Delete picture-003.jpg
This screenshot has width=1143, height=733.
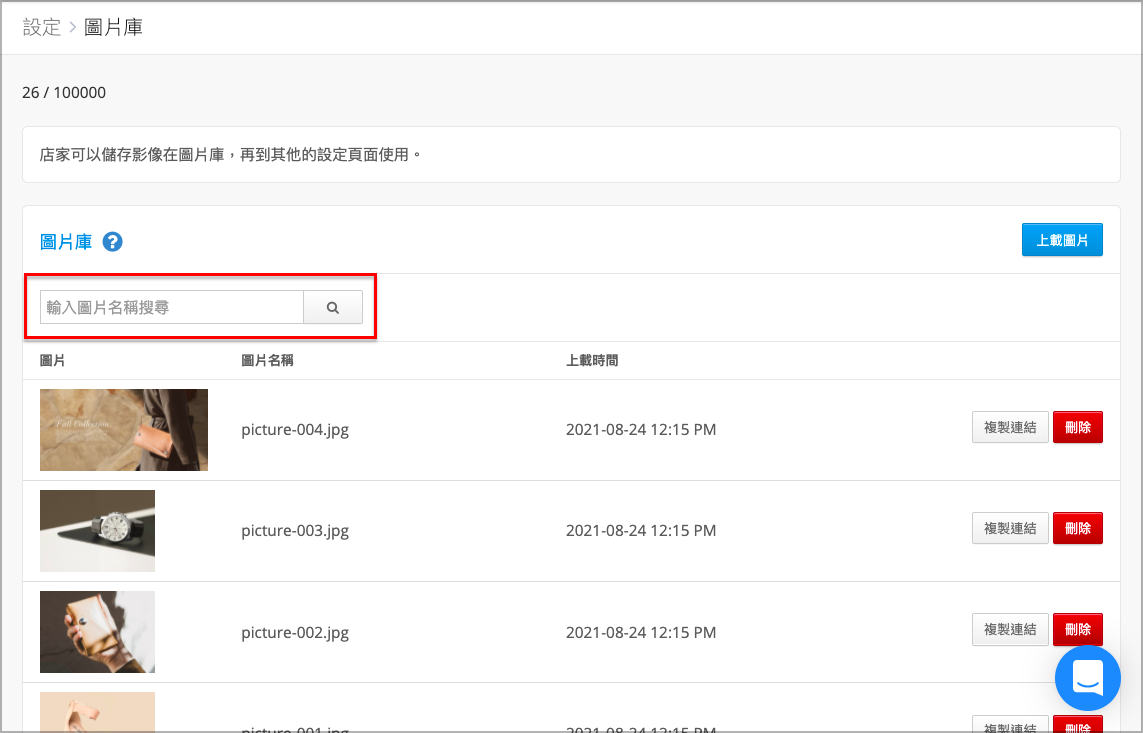(1077, 528)
